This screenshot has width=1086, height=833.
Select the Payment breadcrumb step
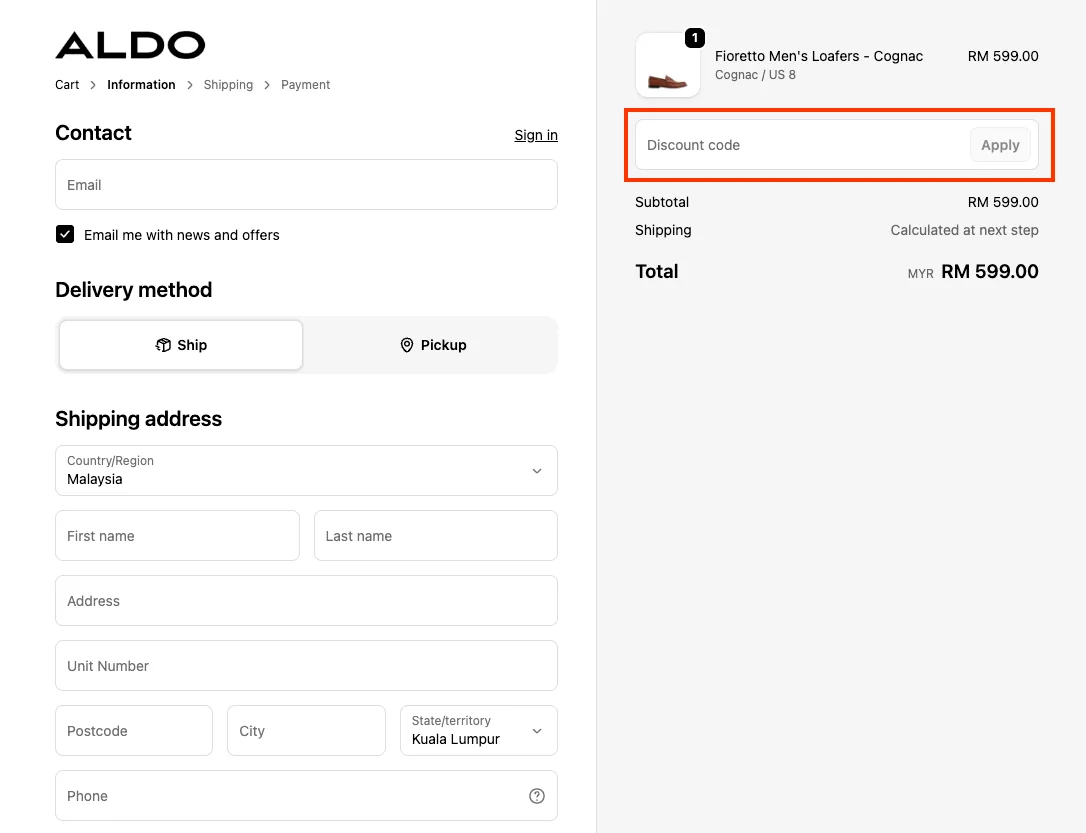(305, 84)
